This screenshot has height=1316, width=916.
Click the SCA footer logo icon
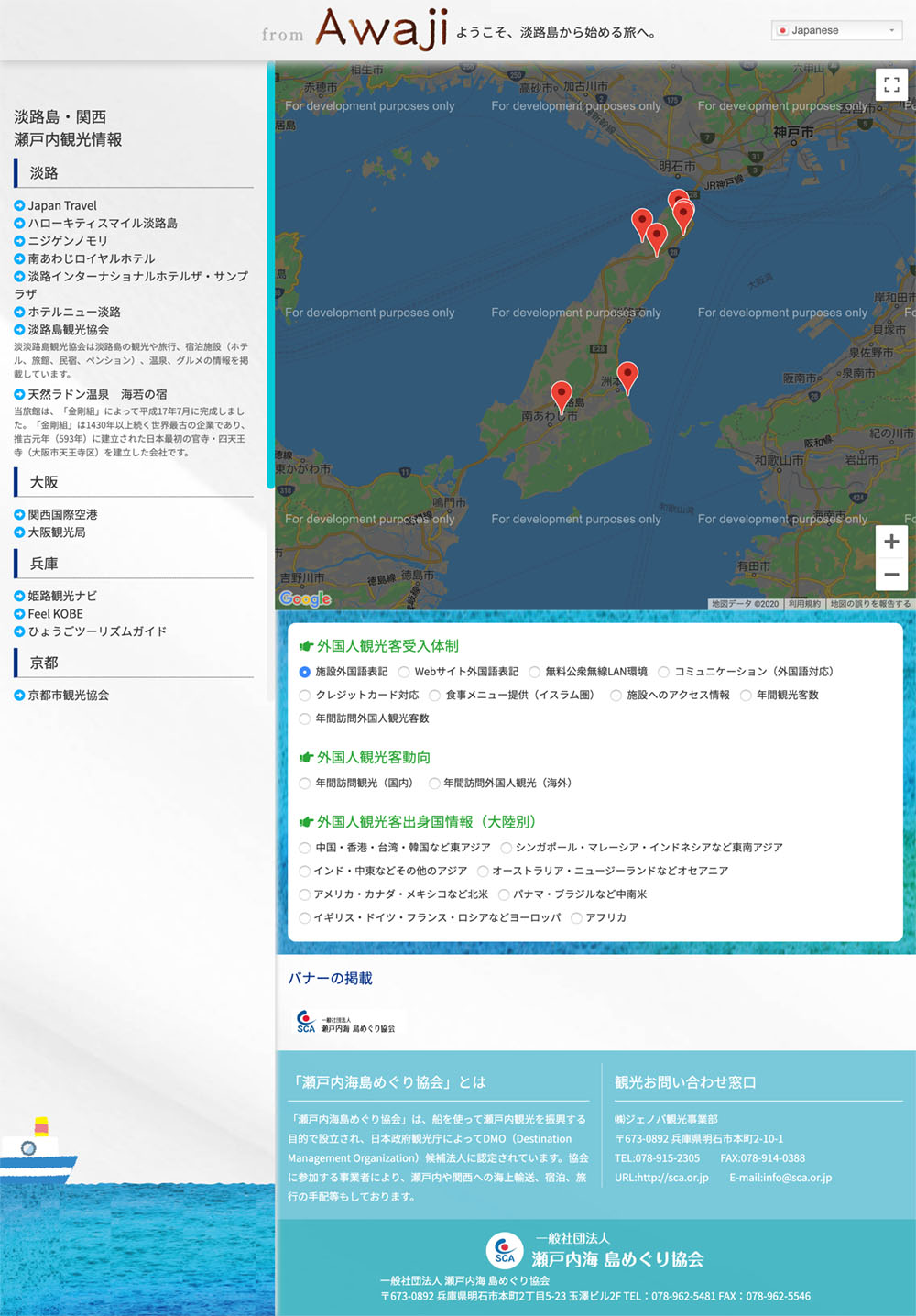coord(504,1250)
